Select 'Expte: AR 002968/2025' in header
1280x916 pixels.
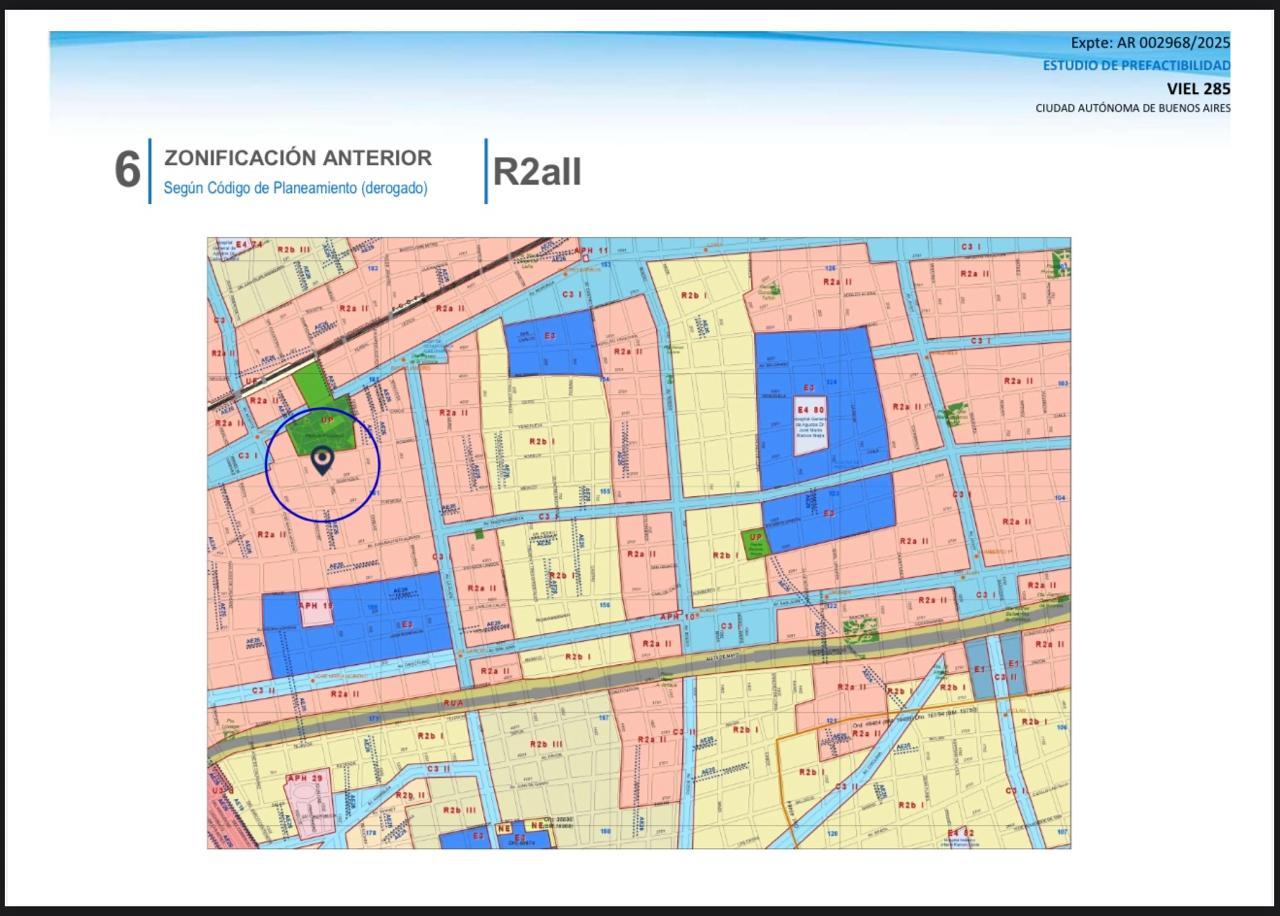(1150, 43)
